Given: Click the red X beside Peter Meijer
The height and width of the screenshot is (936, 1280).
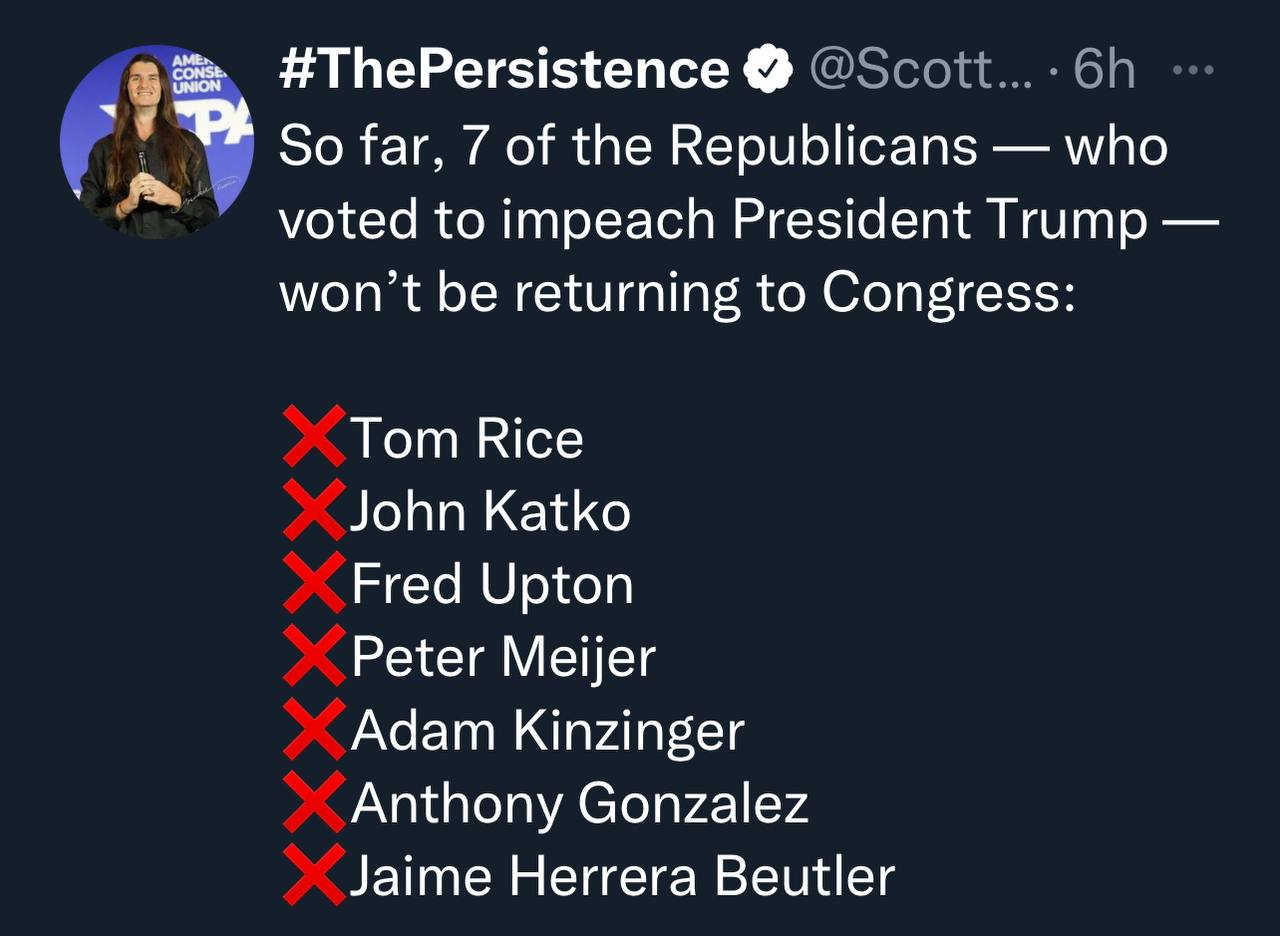Looking at the screenshot, I should coord(314,656).
